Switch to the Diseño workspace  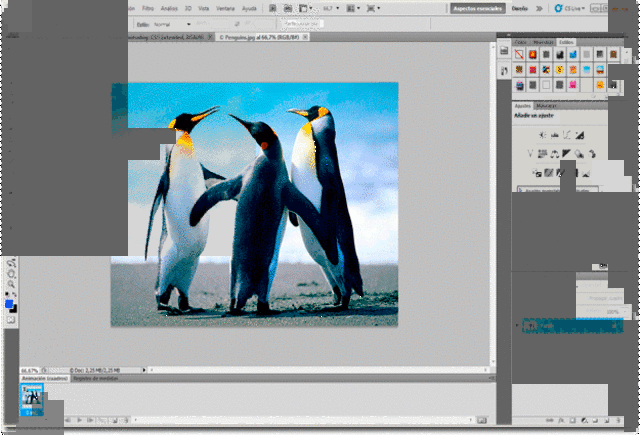(520, 8)
